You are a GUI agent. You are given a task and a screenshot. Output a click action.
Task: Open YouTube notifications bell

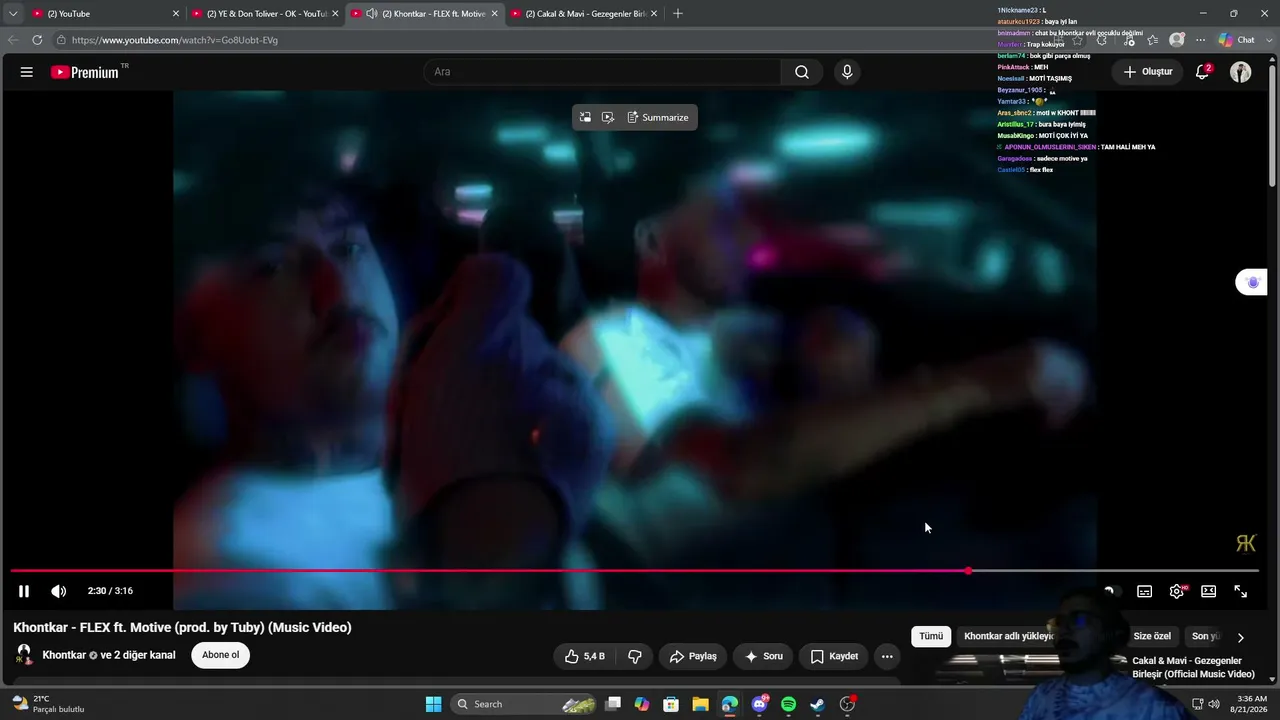(x=1203, y=72)
